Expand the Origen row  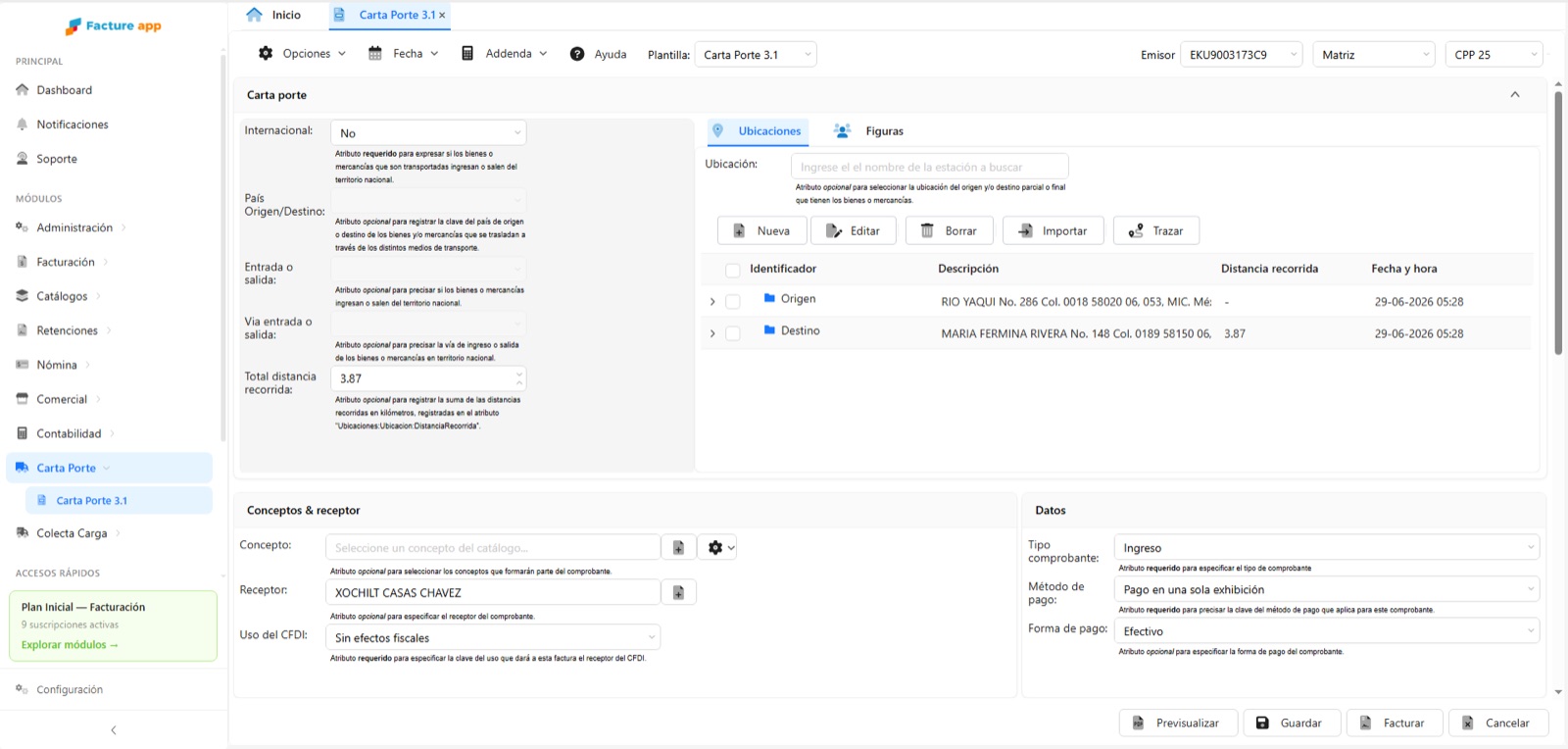pyautogui.click(x=712, y=302)
